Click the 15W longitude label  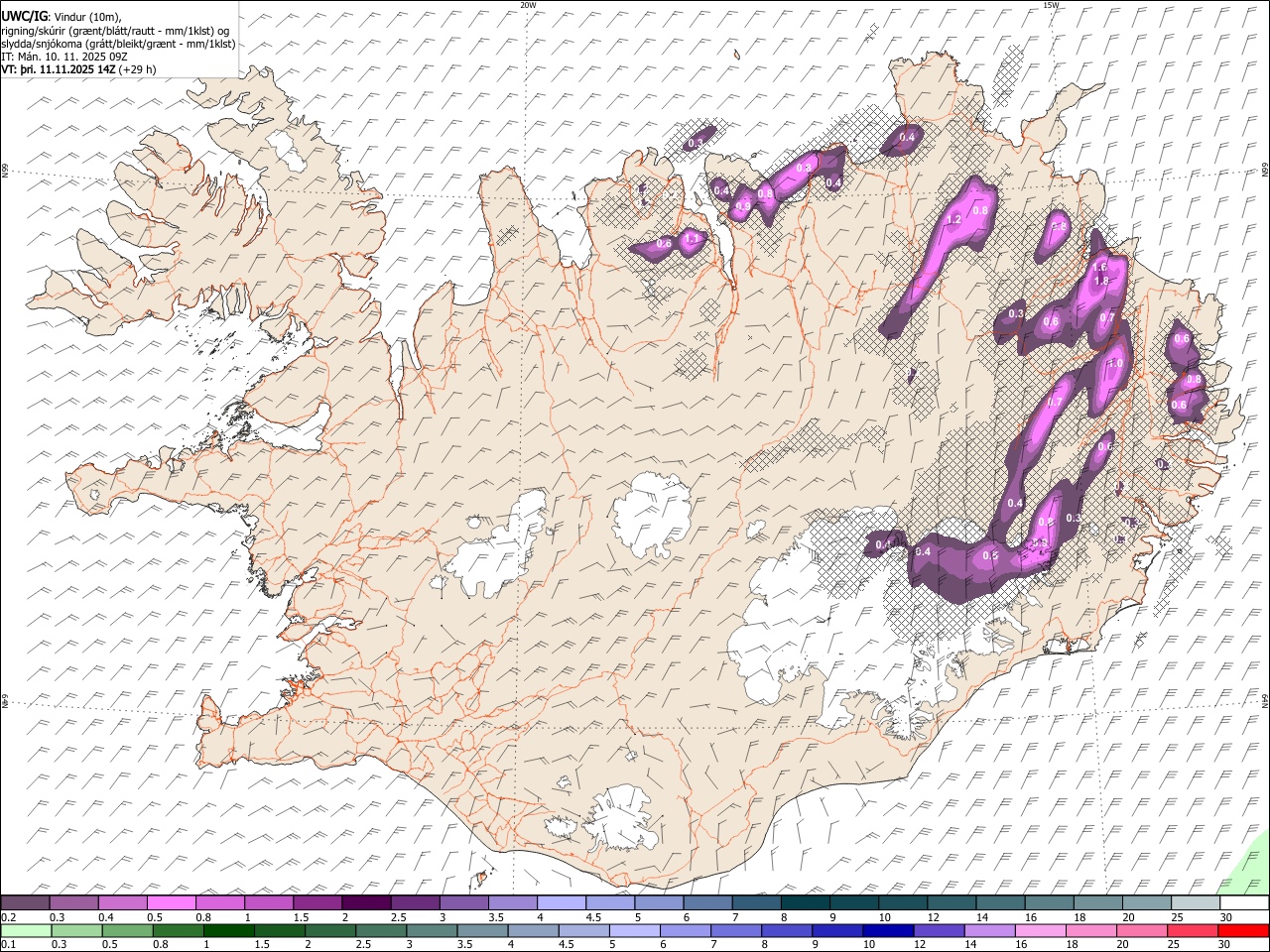1050,5
